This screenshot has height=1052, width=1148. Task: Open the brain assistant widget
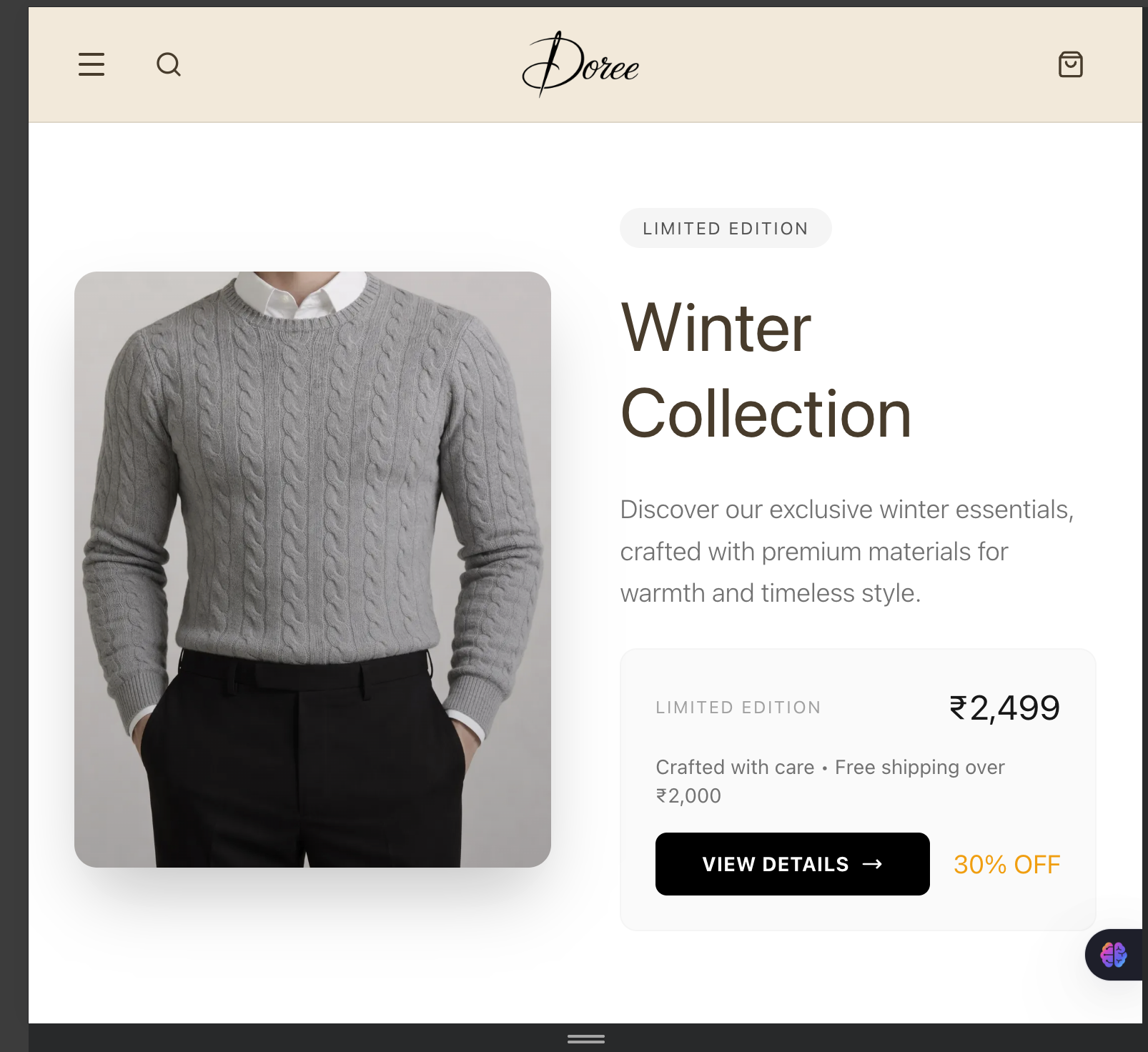click(1114, 955)
